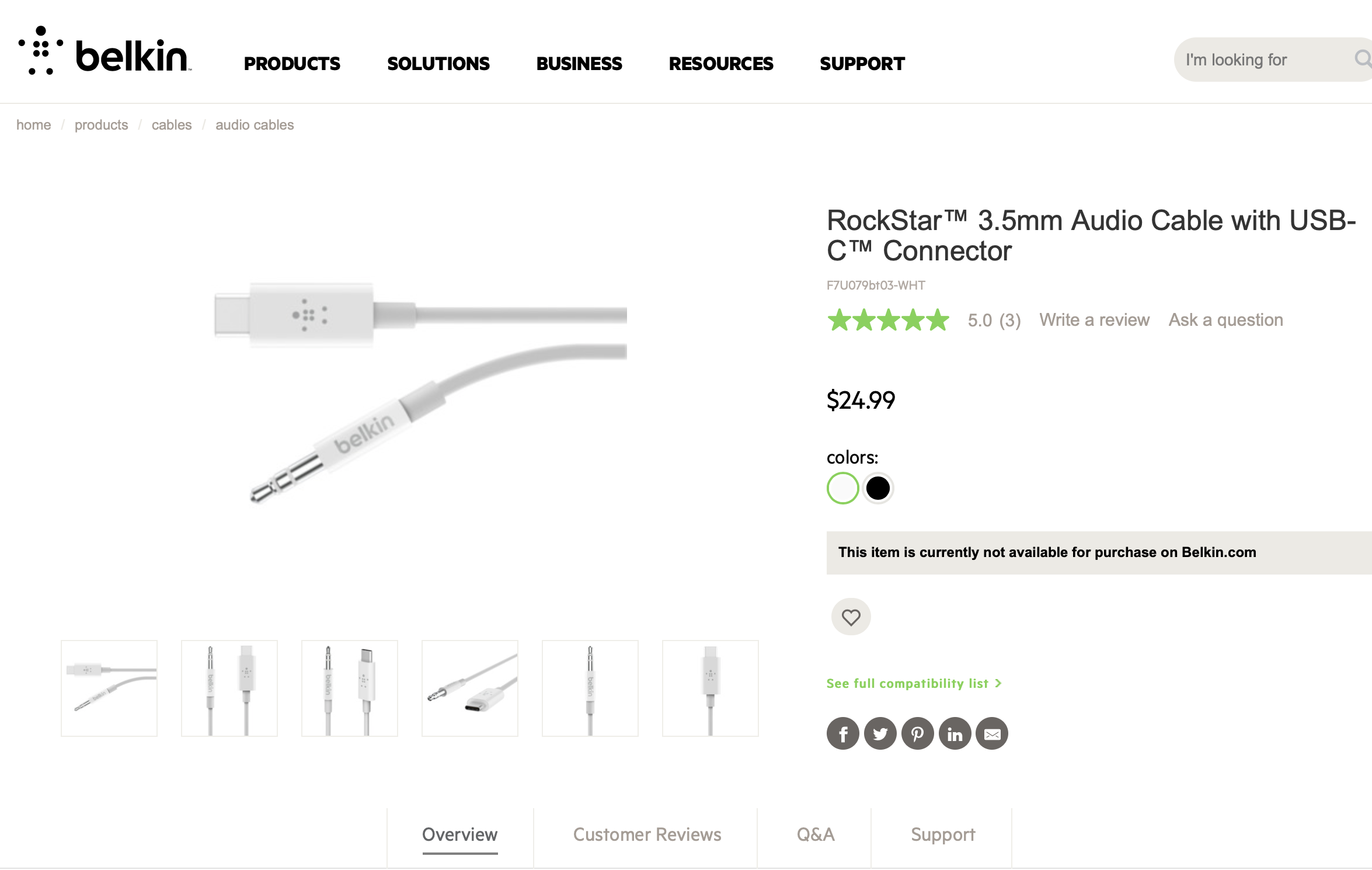Share product on Facebook

coord(842,733)
